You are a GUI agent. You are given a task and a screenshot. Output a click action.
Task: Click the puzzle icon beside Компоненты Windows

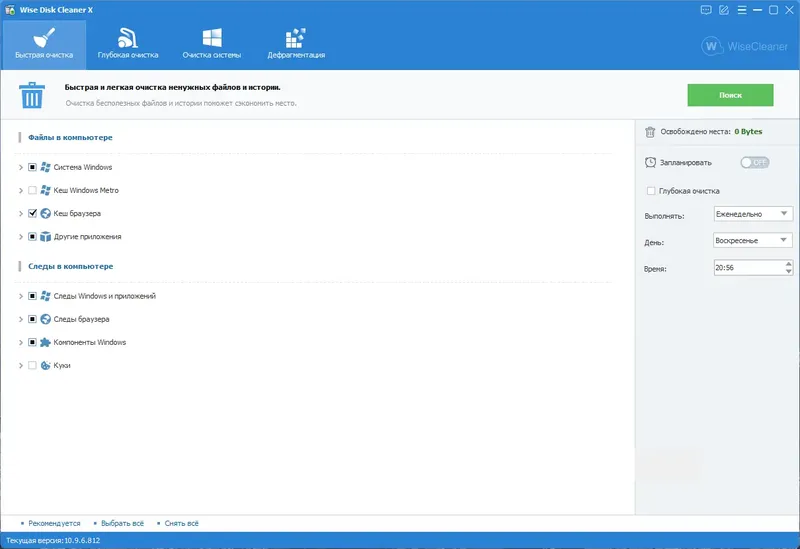tap(45, 342)
